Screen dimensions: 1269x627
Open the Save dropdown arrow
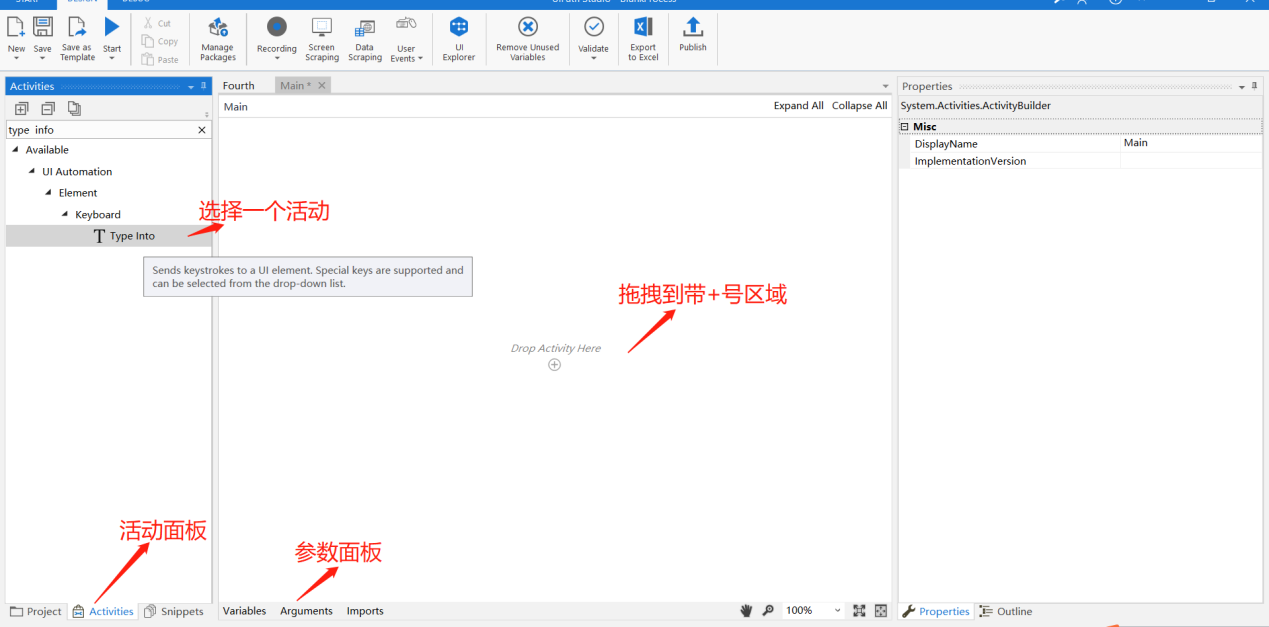tap(42, 58)
